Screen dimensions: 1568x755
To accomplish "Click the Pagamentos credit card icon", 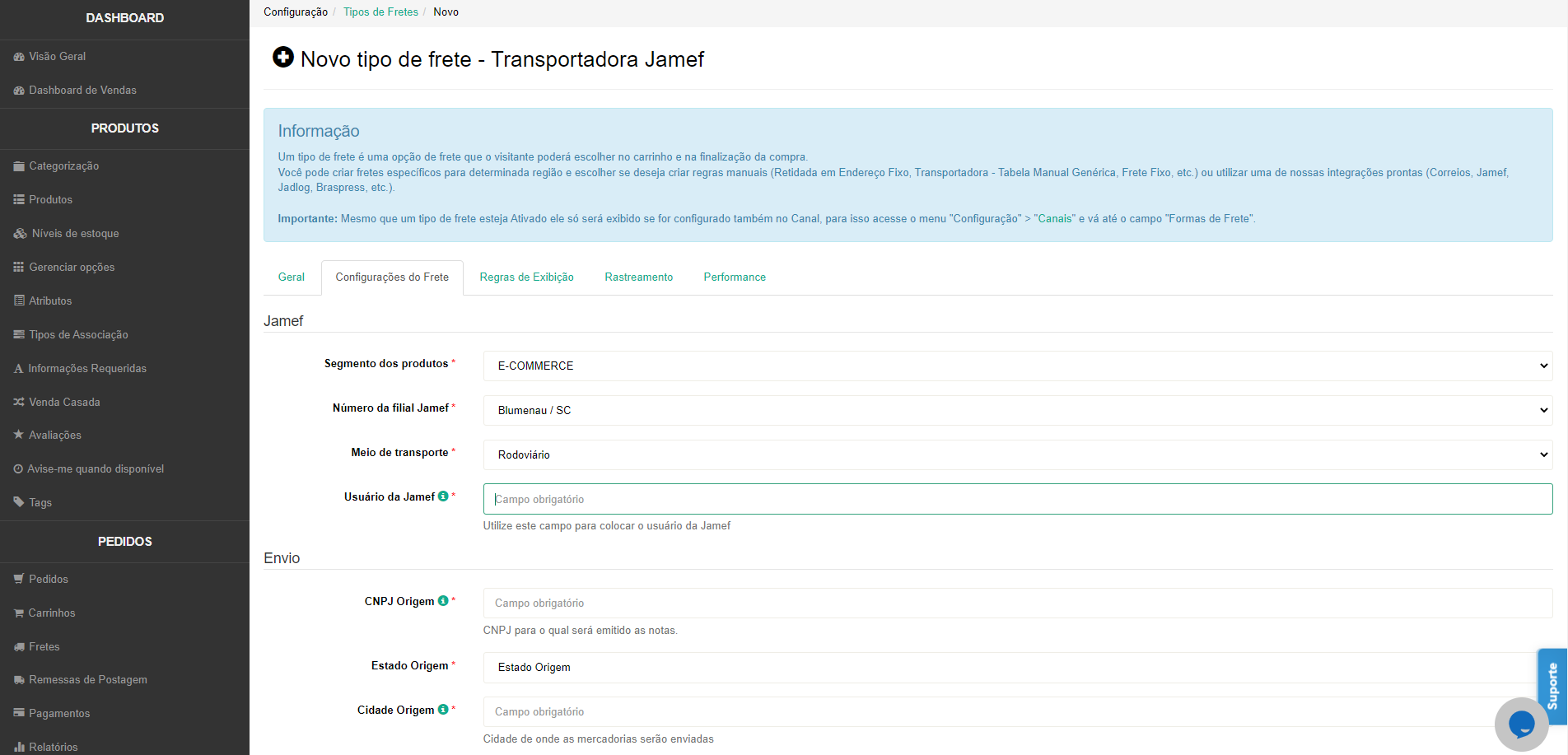I will pos(19,713).
